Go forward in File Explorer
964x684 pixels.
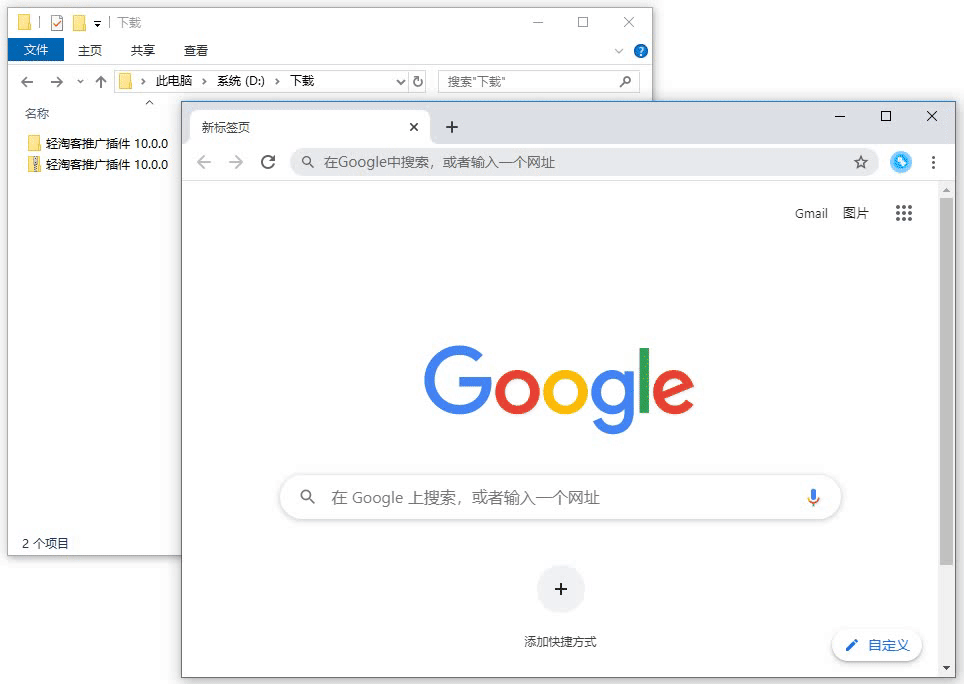(x=57, y=82)
